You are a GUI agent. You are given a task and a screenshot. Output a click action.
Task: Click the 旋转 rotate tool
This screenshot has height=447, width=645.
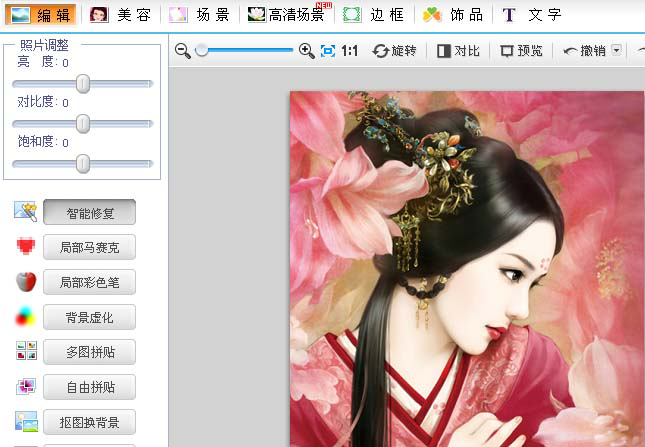pos(394,50)
